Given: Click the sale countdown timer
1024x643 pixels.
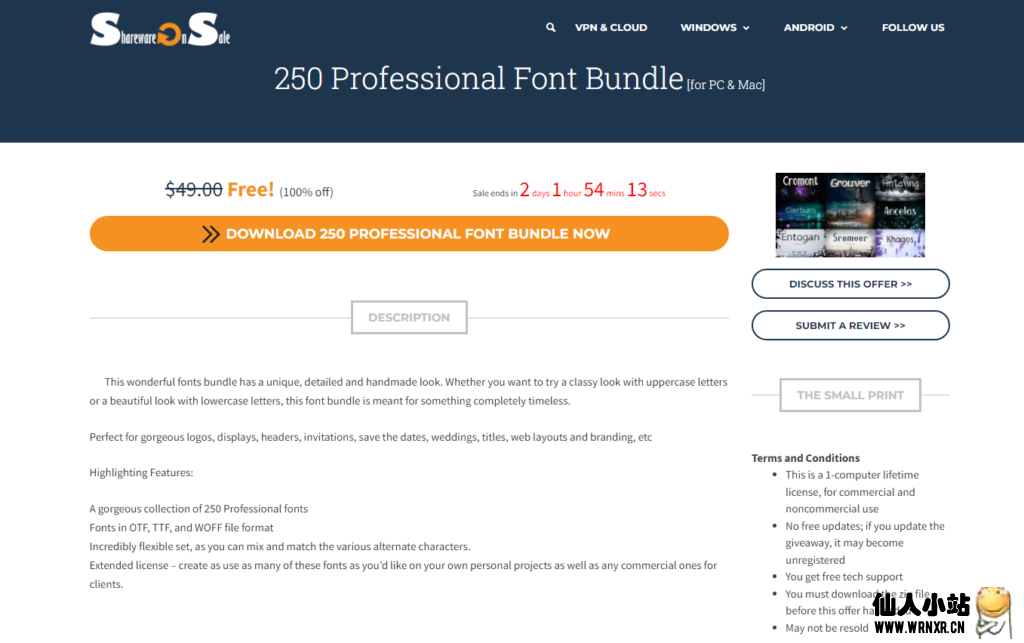Looking at the screenshot, I should (x=569, y=190).
